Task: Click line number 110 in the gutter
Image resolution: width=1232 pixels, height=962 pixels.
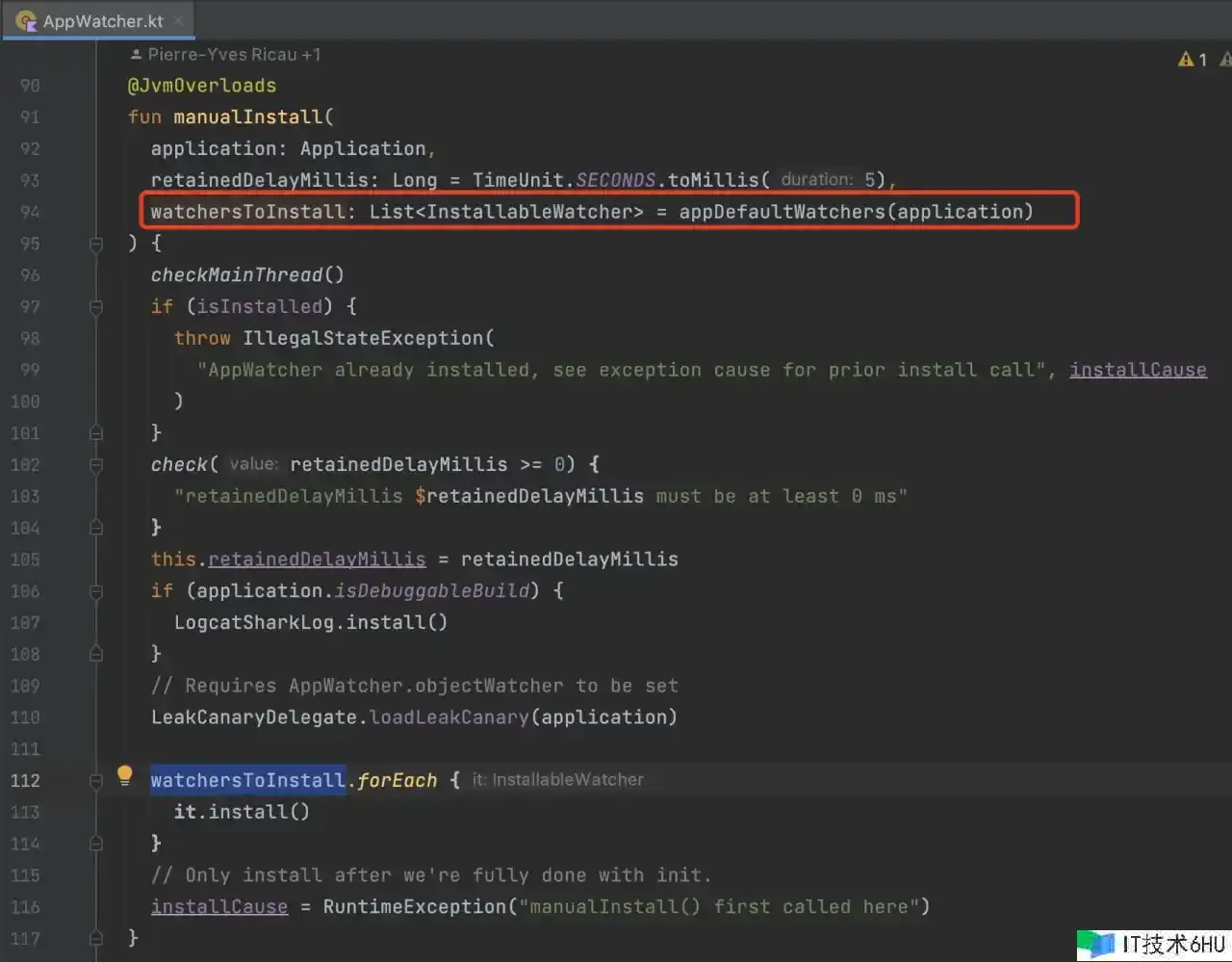Action: coord(26,717)
